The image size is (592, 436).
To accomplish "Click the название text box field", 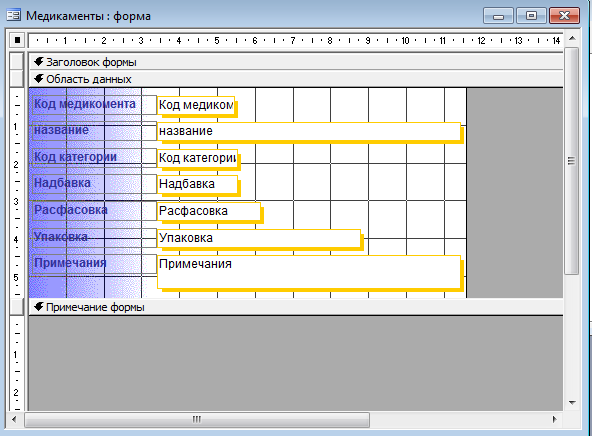I will pos(309,132).
